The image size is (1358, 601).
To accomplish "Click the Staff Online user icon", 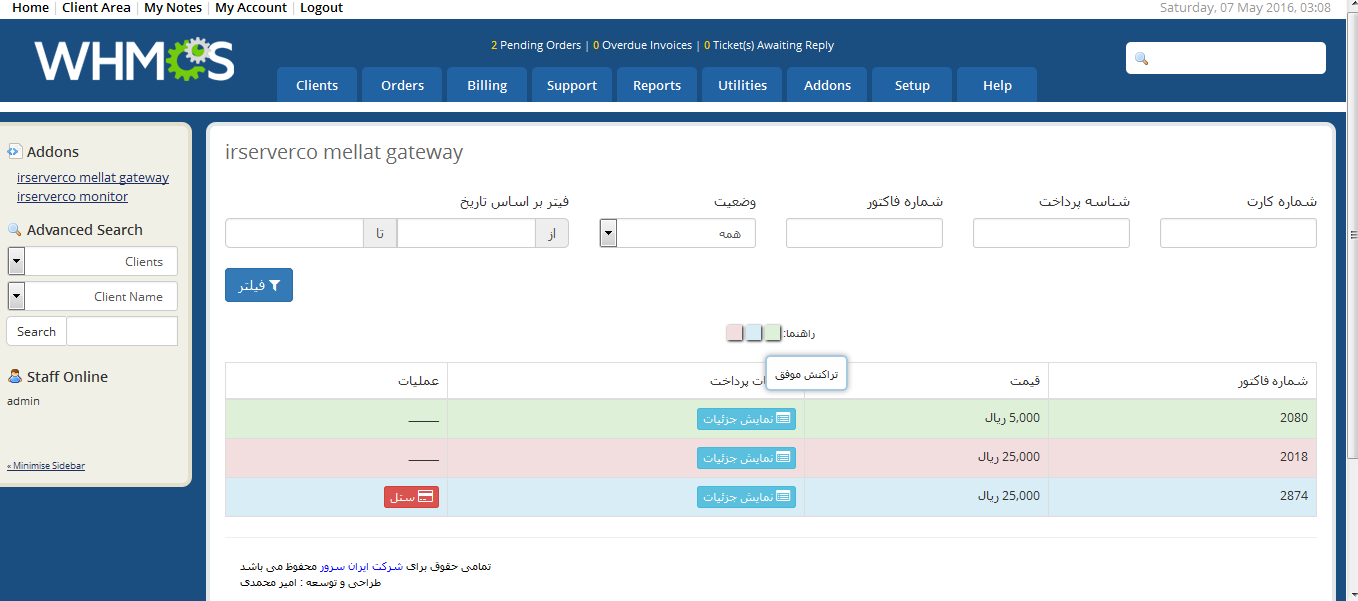I will click(14, 376).
